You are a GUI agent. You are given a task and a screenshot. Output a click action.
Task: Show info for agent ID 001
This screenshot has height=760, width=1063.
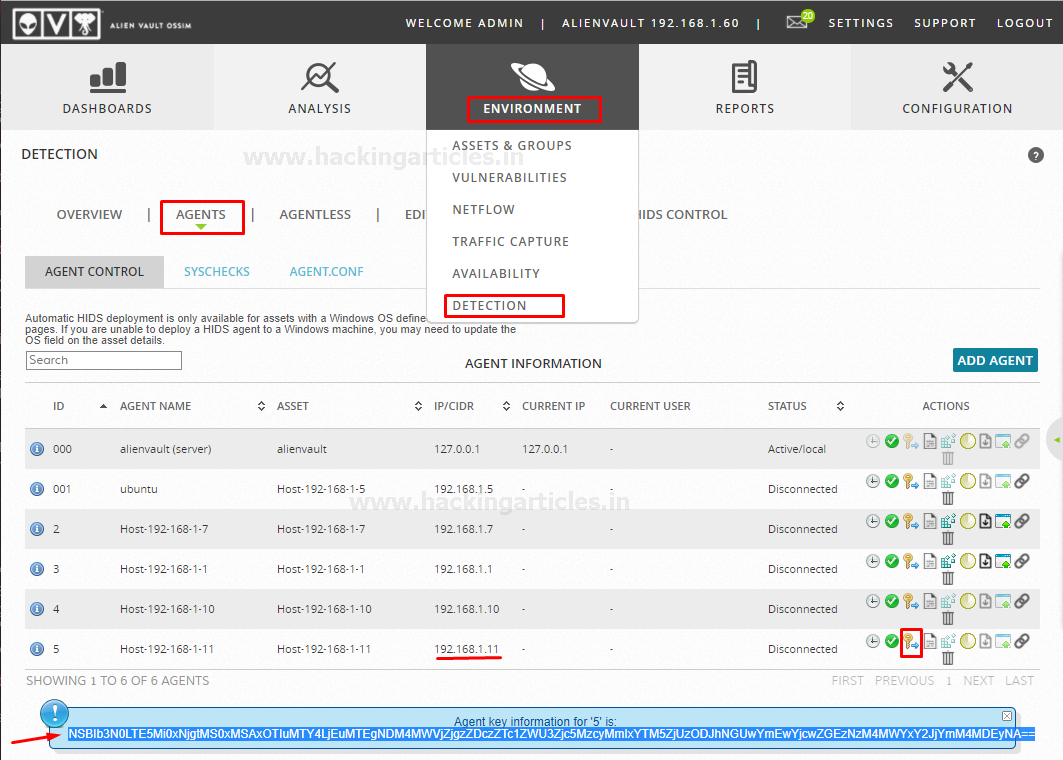37,489
